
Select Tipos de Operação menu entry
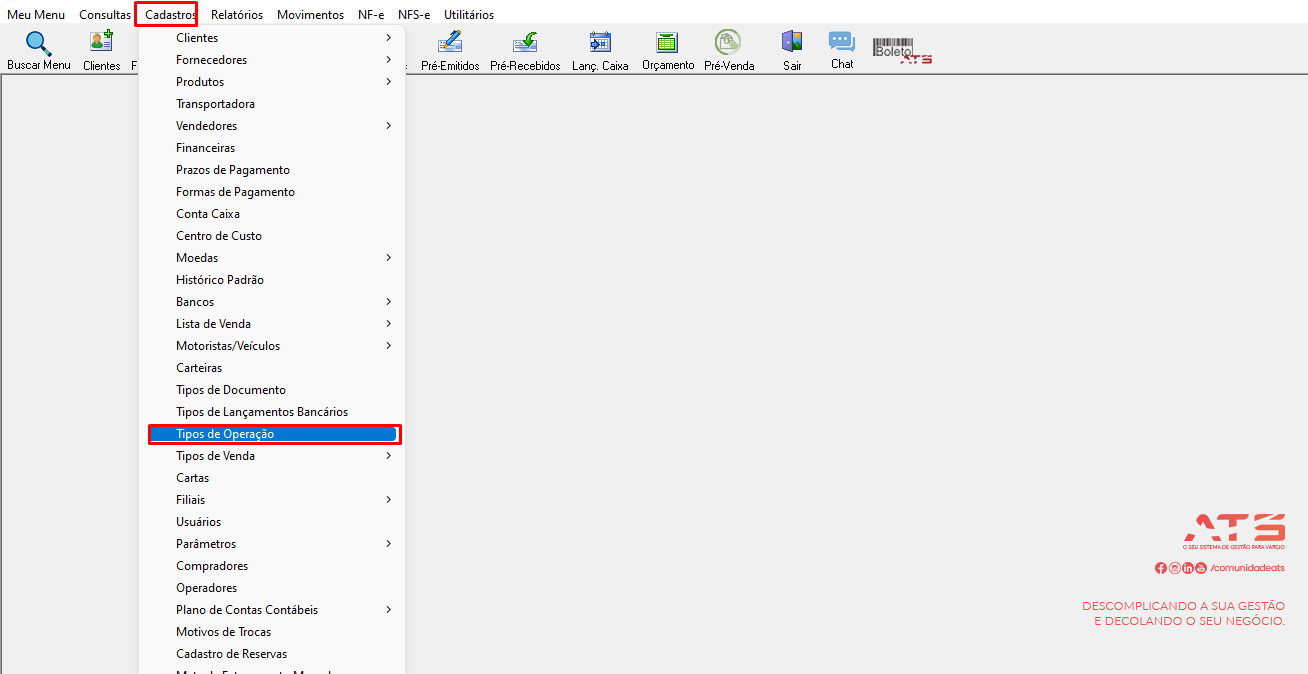[274, 434]
